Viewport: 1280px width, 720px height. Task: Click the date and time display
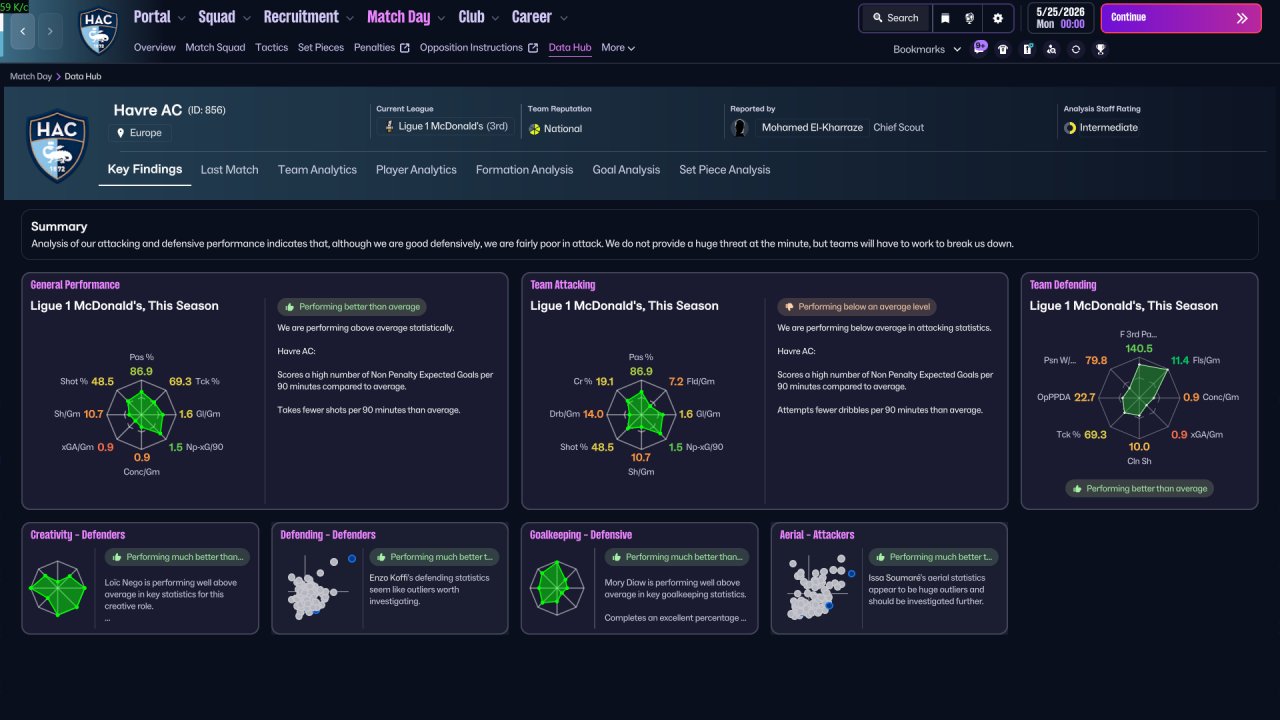(1060, 18)
